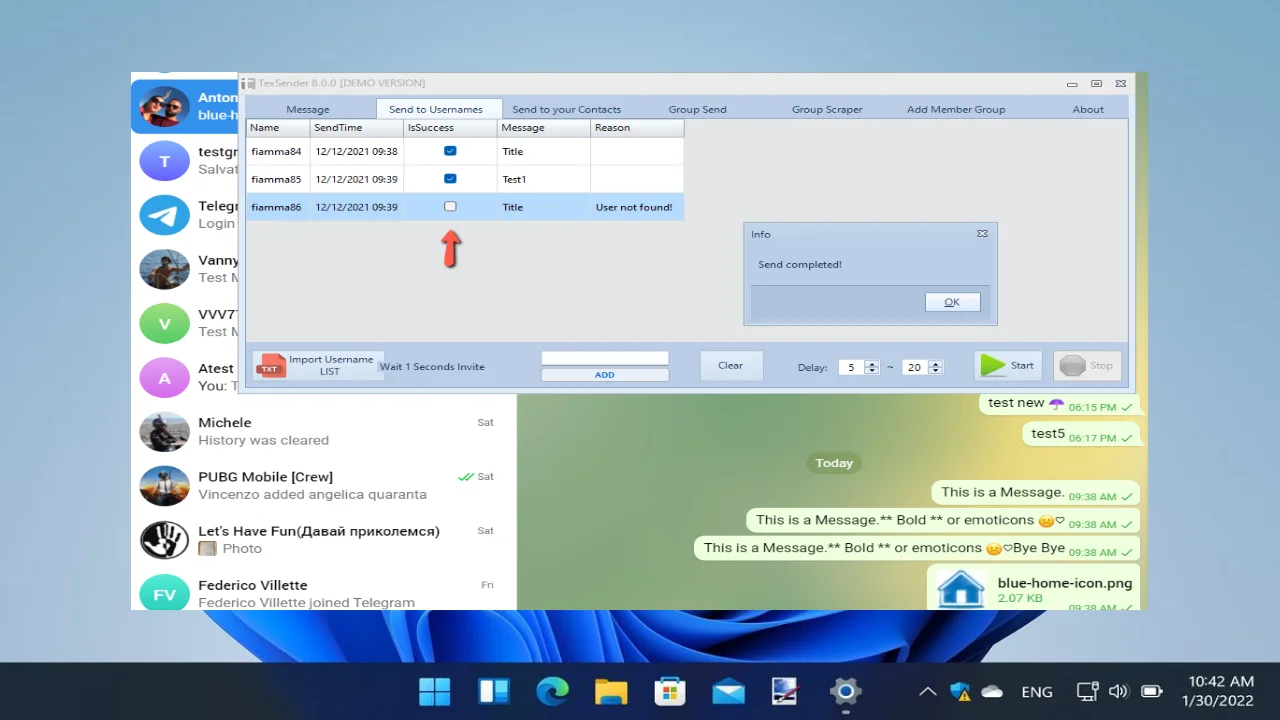
Task: Open Michele's profile photo in chat list
Action: click(164, 432)
